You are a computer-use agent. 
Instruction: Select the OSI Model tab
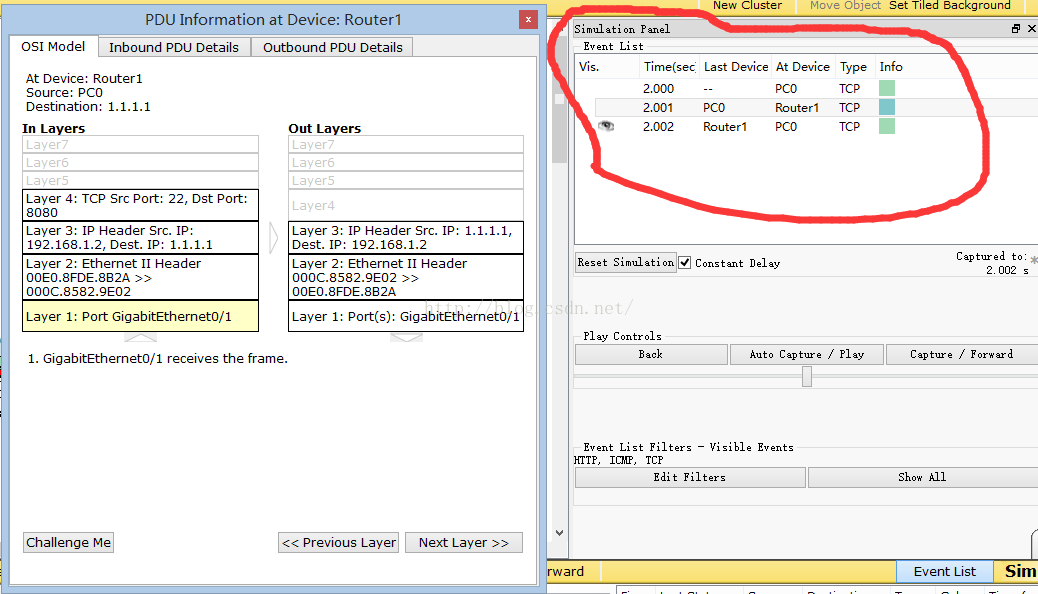(54, 47)
